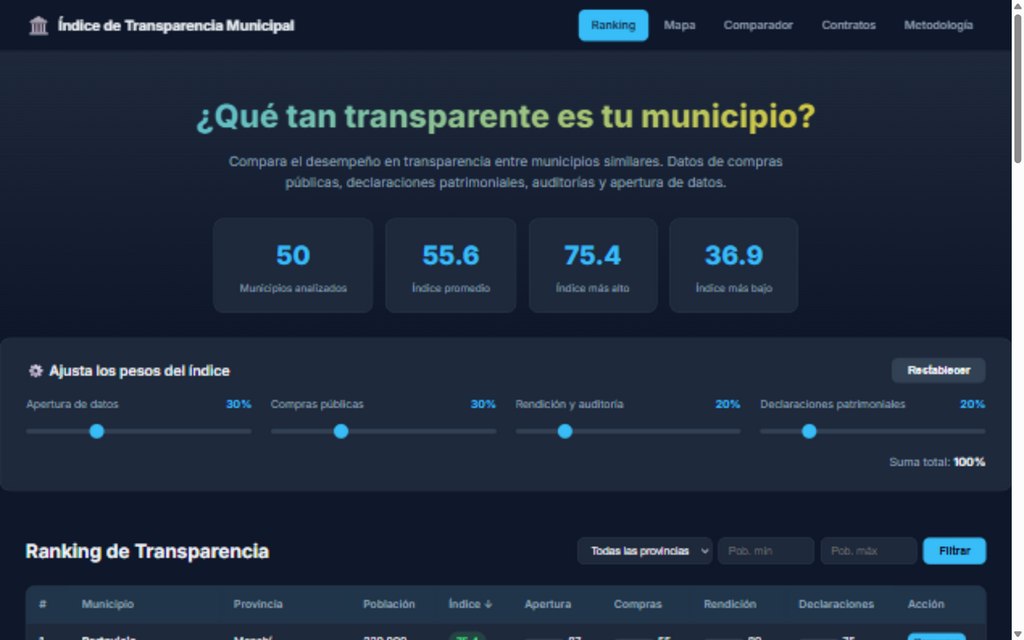Open the Todas las provincias dropdown
The width and height of the screenshot is (1024, 640).
click(645, 551)
